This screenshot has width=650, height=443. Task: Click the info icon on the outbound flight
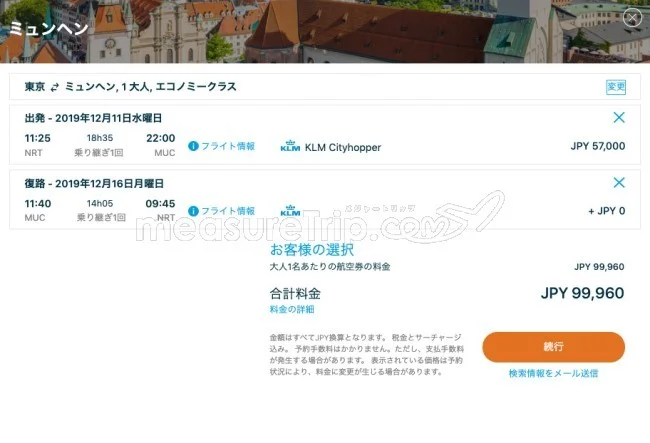point(194,146)
